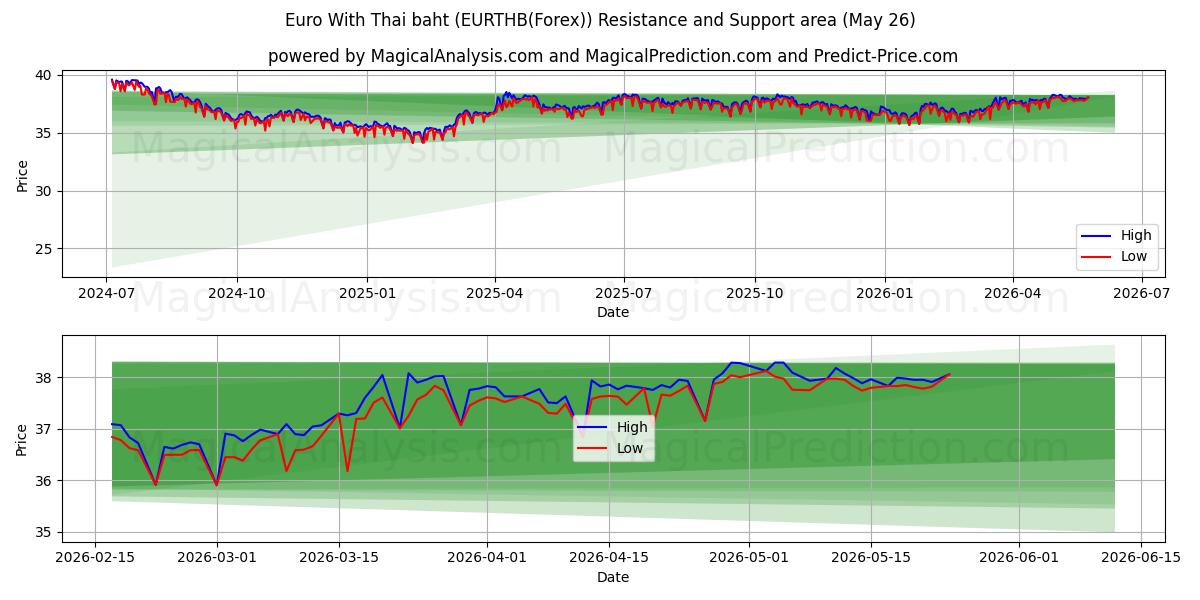Viewport: 1200px width, 600px height.
Task: Click the '36' price tick on lower chart
Action: (x=46, y=481)
